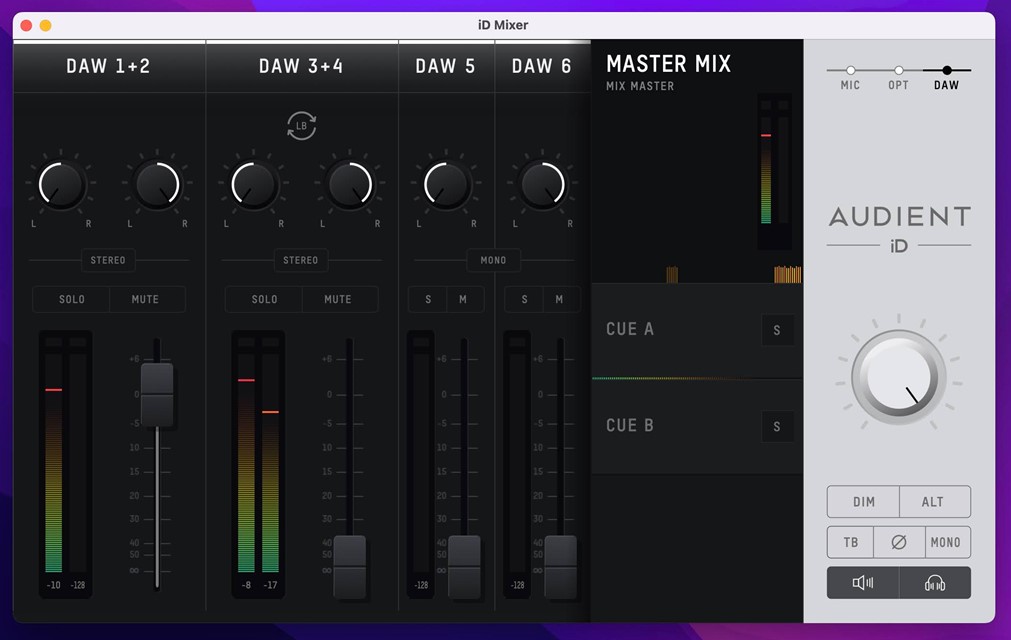The height and width of the screenshot is (640, 1011).
Task: Click the Master Mix level meter
Action: pyautogui.click(x=774, y=171)
